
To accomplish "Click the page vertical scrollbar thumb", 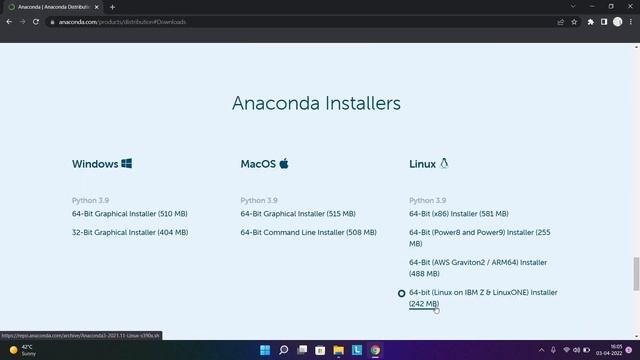I will 636,274.
